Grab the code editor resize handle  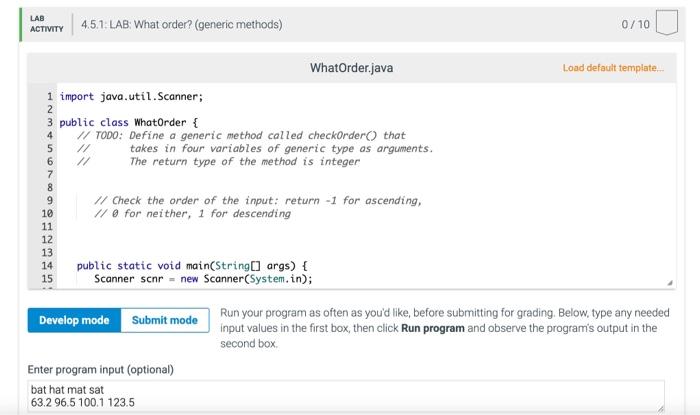point(670,283)
